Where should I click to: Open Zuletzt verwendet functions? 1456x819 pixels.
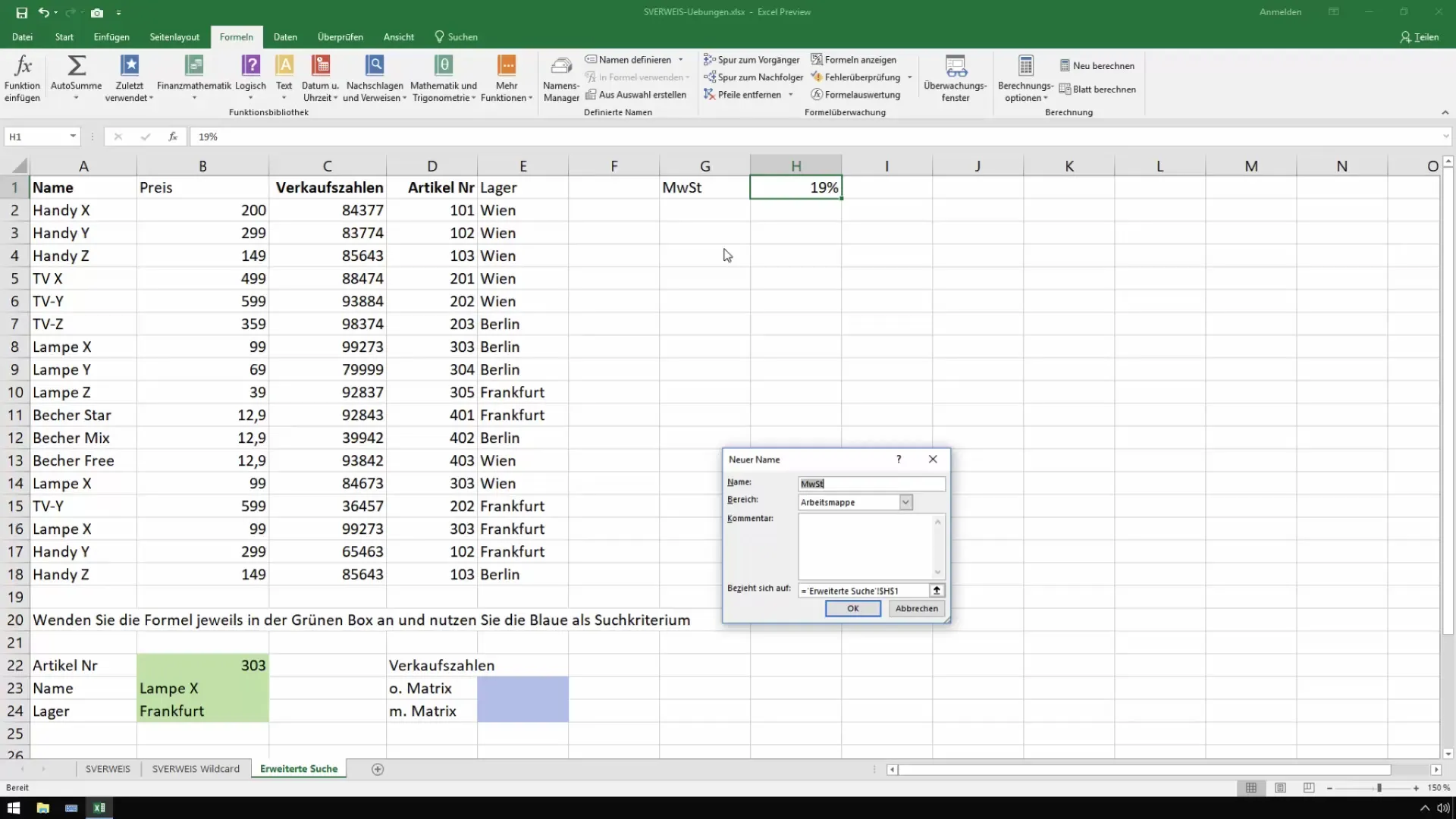pos(130,78)
